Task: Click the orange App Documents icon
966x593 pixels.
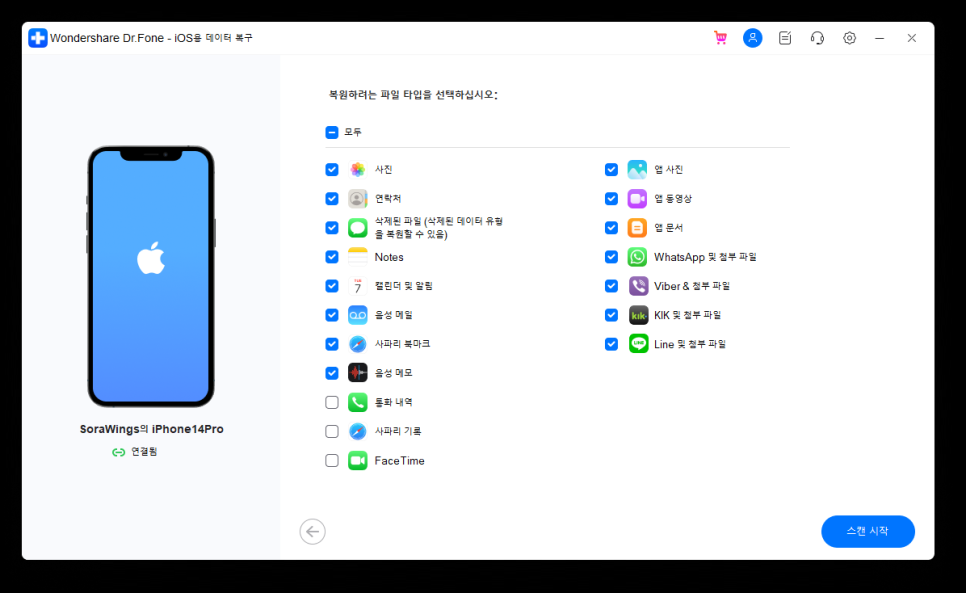Action: coord(637,228)
